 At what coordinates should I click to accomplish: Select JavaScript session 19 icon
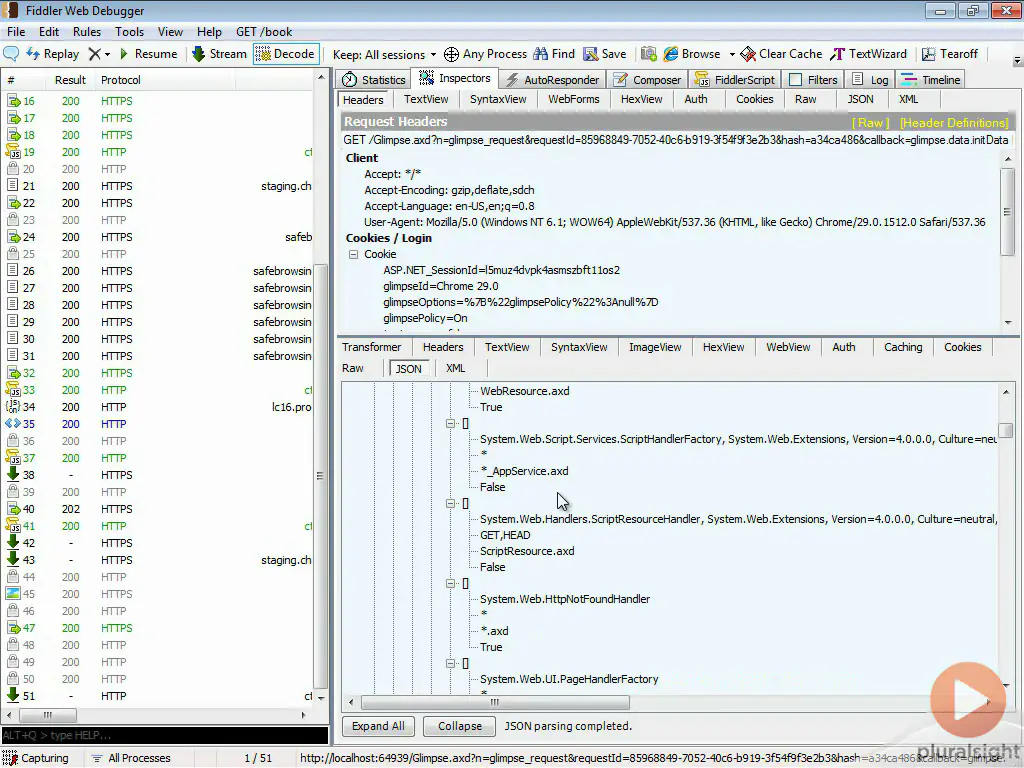(13, 152)
